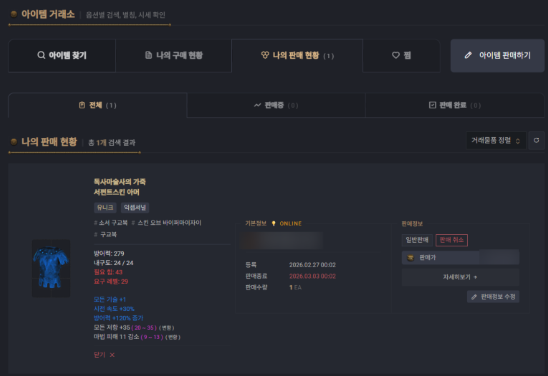The image size is (548, 376).
Task: Click the 내구도: 24 / 24 line
Action: (113, 263)
